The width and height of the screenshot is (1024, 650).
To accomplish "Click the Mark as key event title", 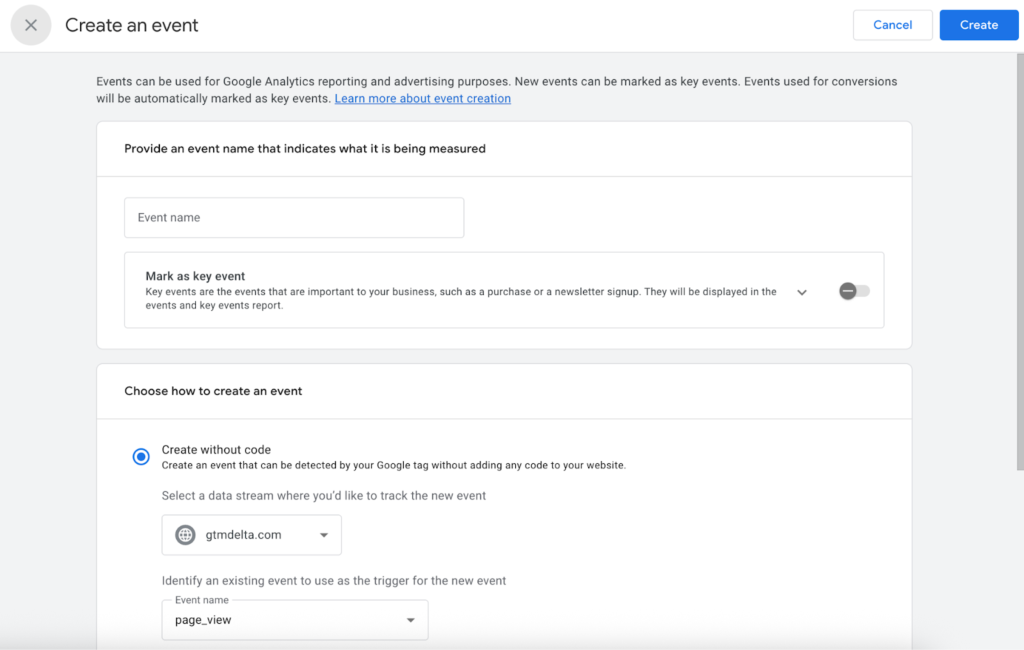I will (x=195, y=276).
